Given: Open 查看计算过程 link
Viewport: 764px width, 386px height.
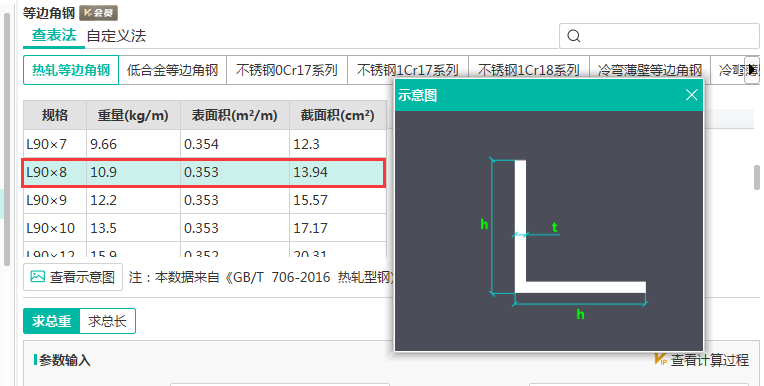Looking at the screenshot, I should click(709, 360).
